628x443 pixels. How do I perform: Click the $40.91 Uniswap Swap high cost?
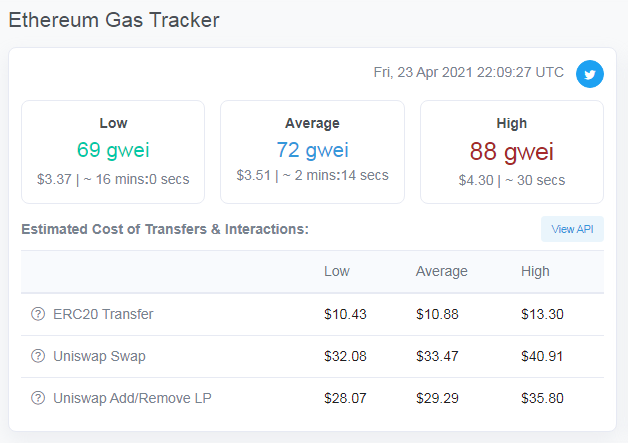542,356
